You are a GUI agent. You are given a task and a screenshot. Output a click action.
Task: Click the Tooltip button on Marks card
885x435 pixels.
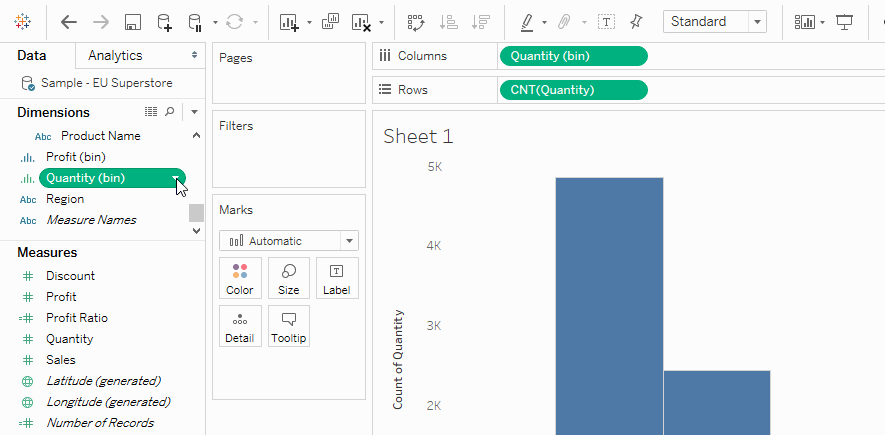[288, 326]
